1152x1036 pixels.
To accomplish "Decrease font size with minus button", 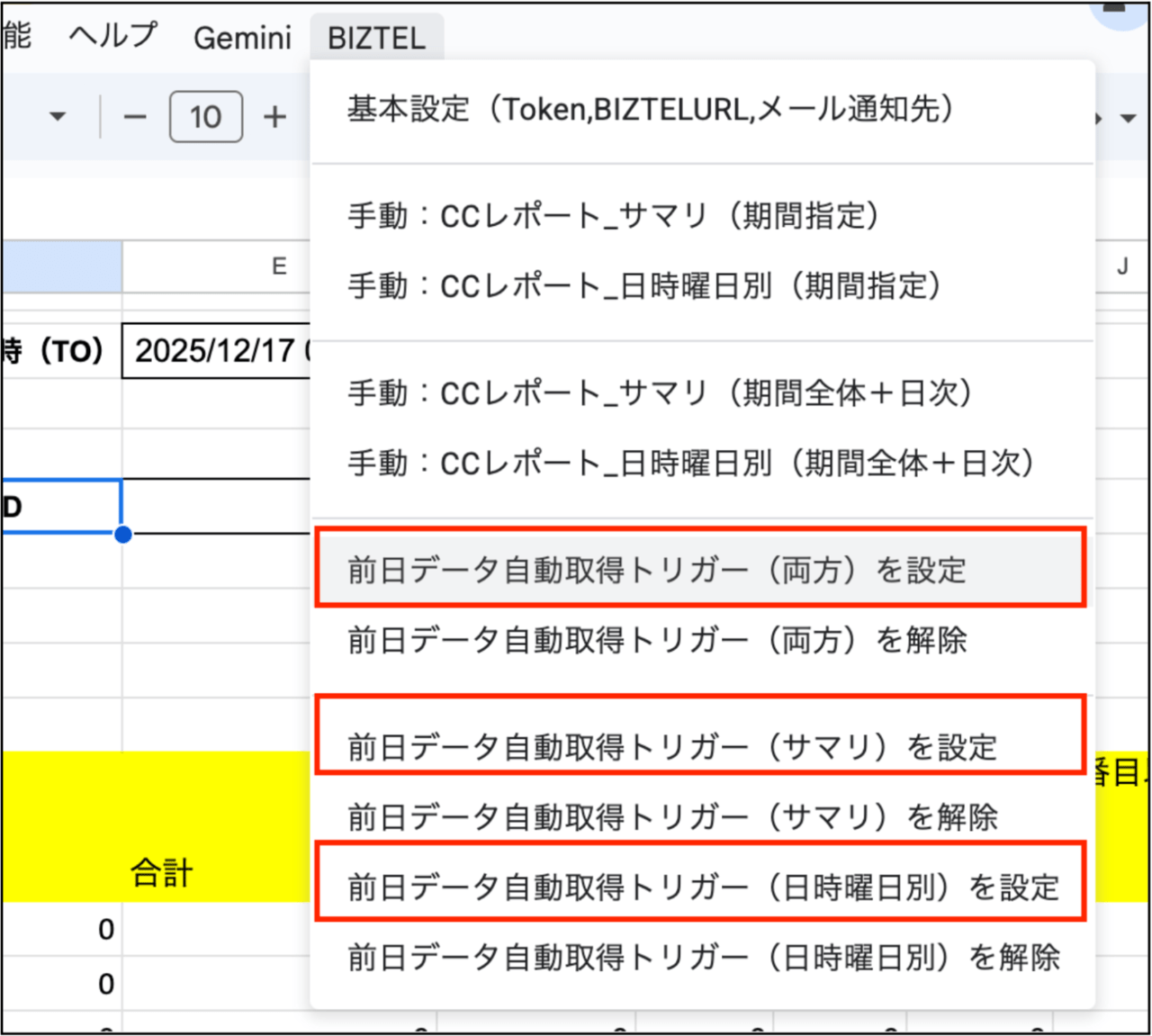I will tap(135, 117).
